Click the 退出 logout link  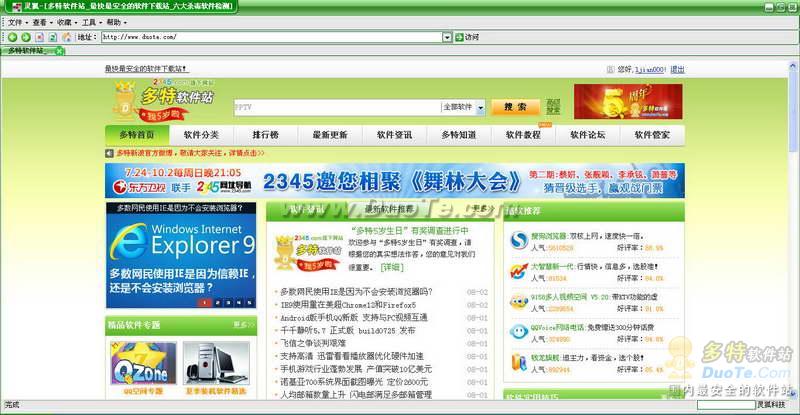(677, 69)
